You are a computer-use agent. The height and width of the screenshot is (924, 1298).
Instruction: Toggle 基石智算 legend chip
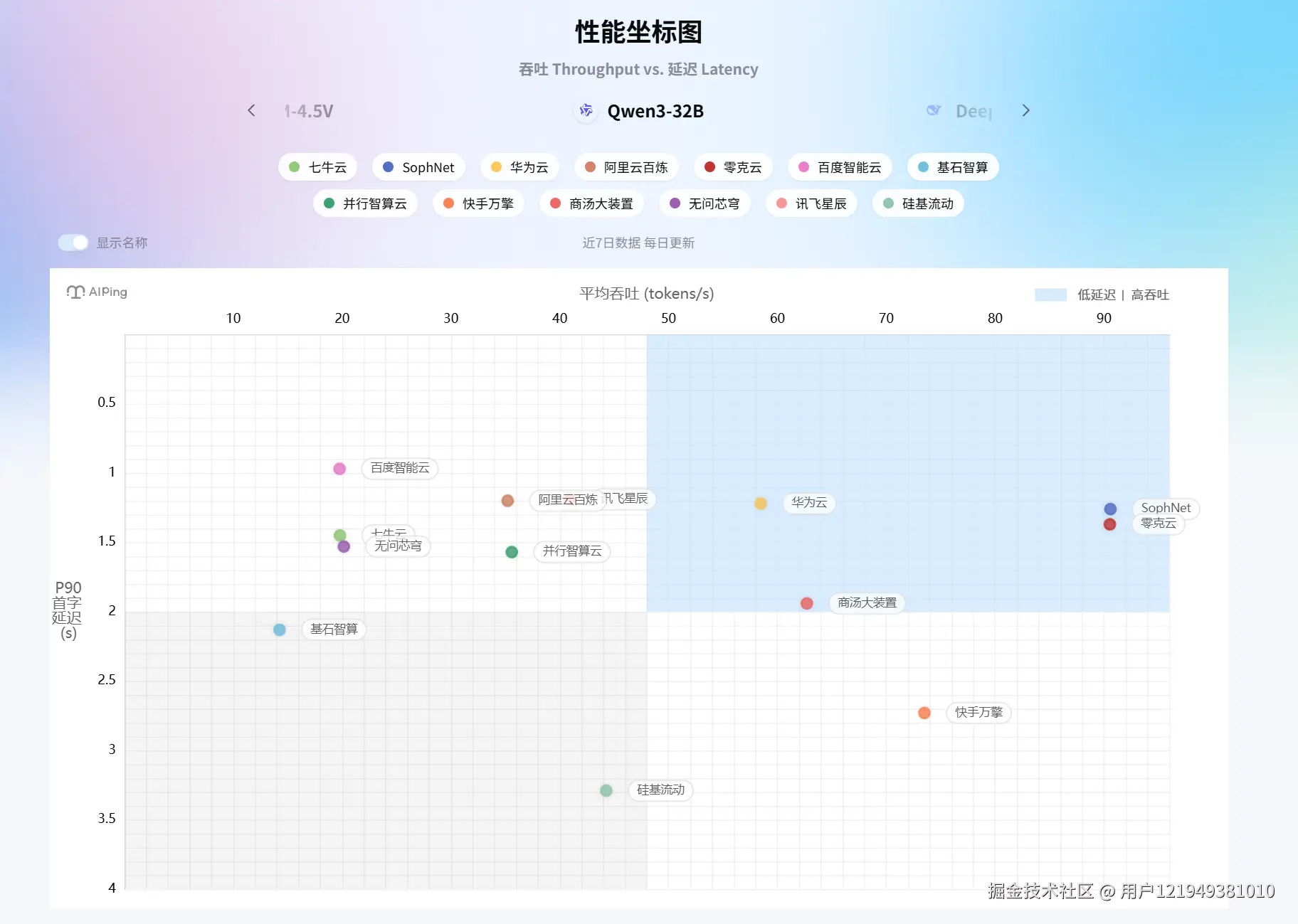coord(953,167)
